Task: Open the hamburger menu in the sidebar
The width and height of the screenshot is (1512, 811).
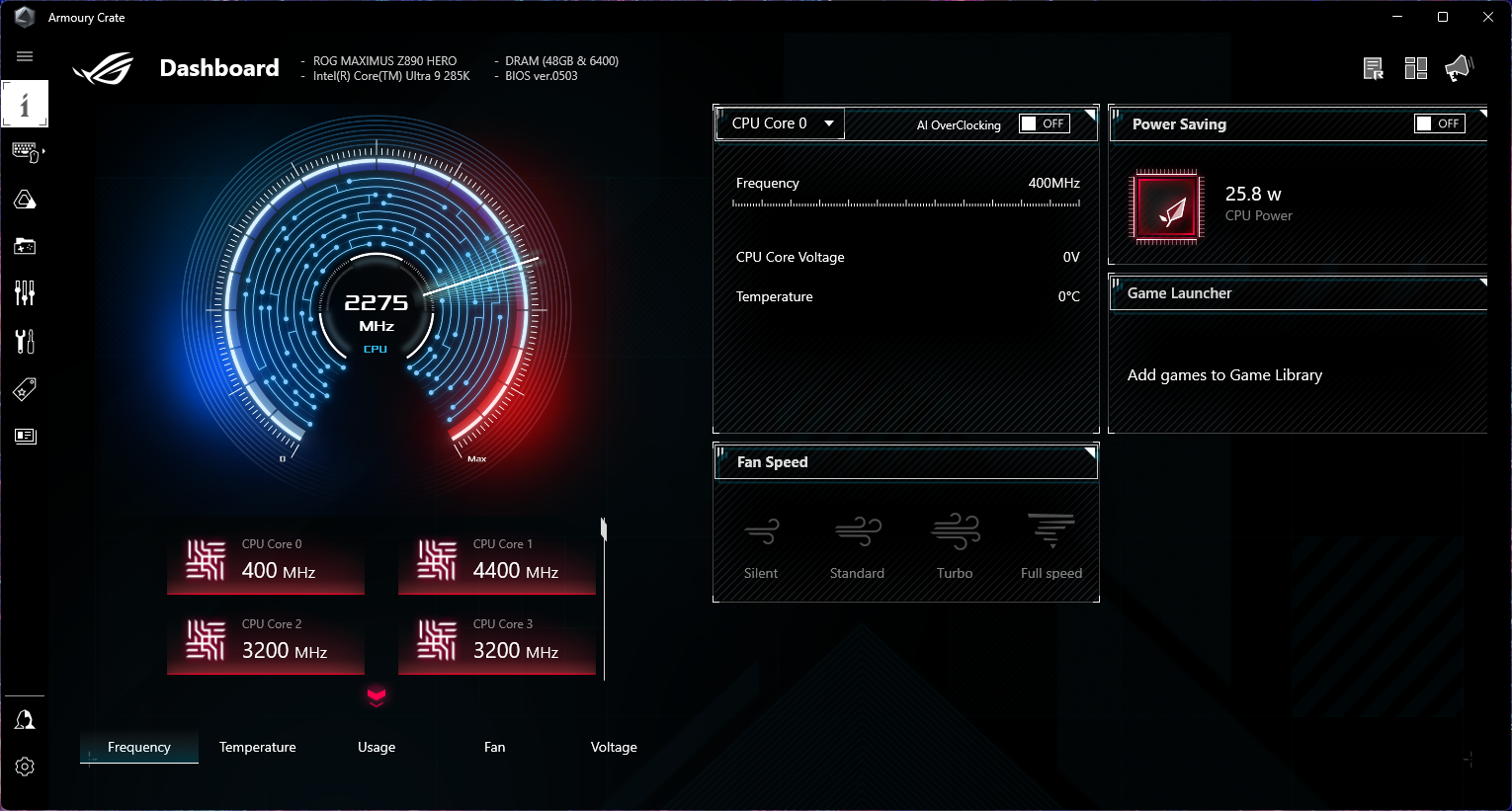Action: coord(25,56)
